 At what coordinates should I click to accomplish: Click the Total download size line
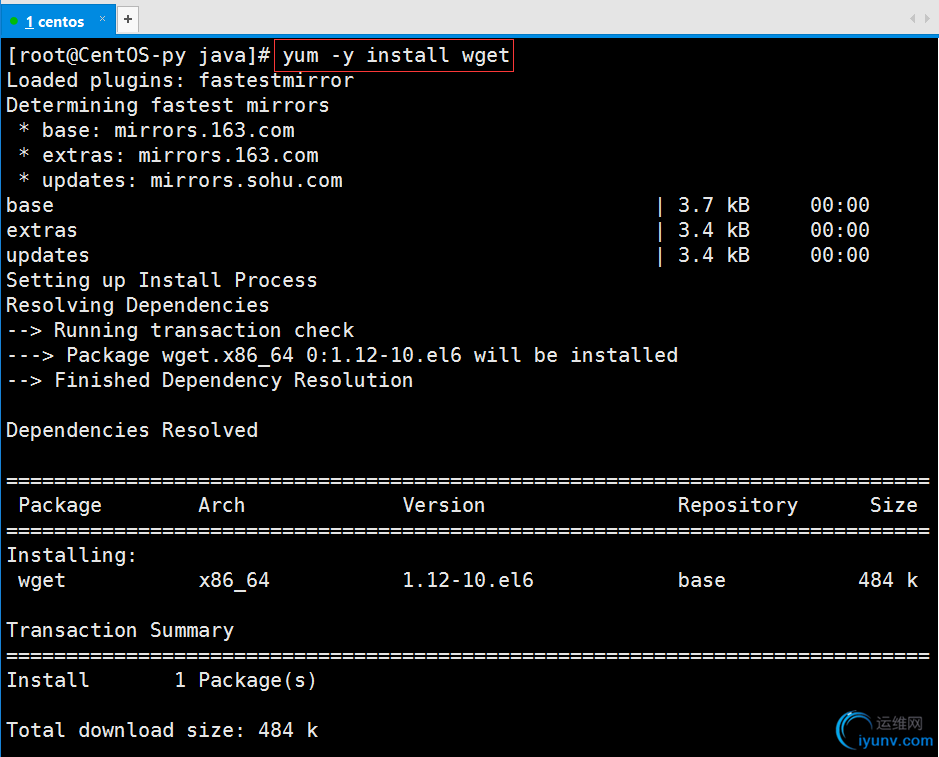point(162,731)
